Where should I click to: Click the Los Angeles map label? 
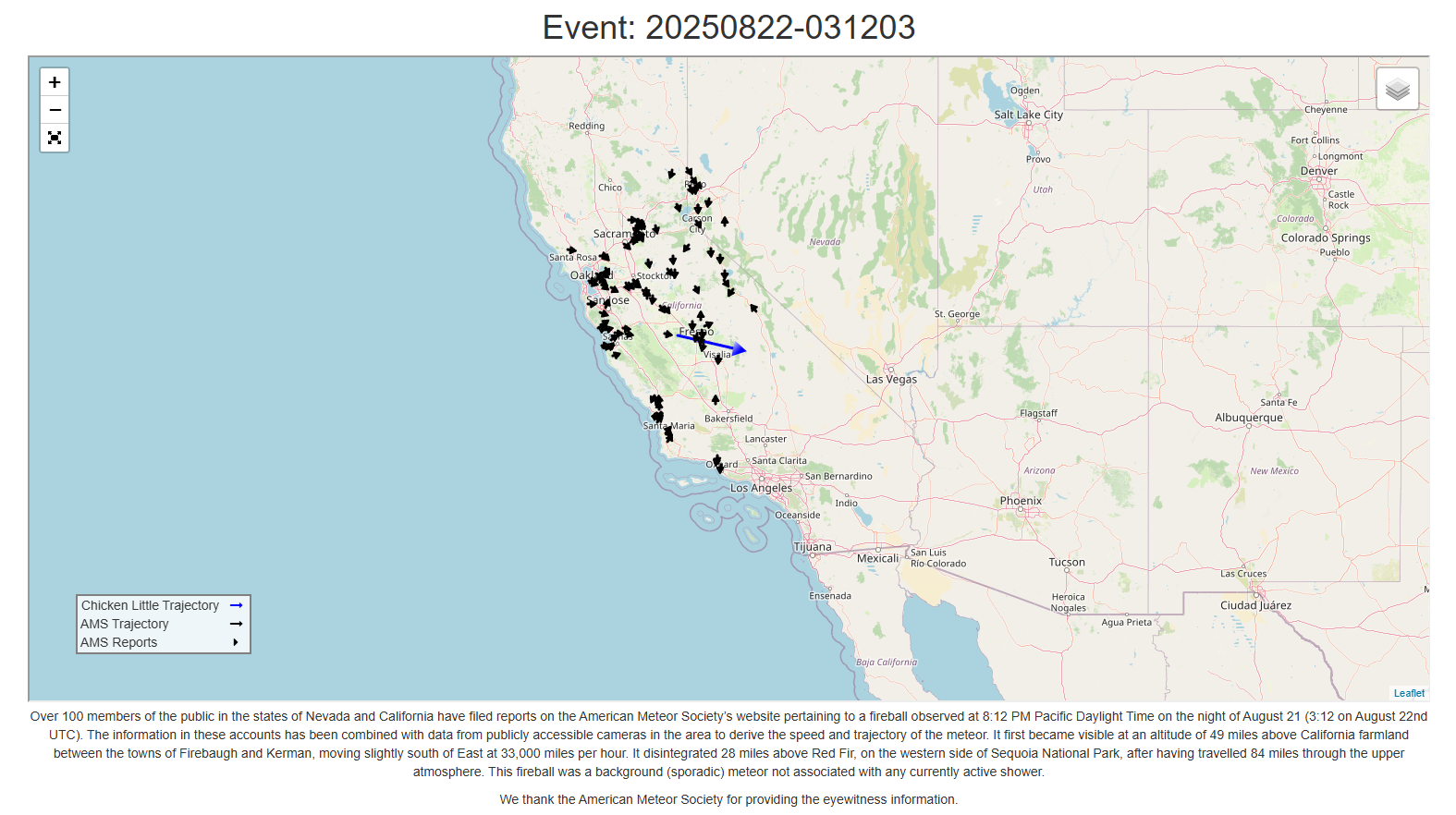pyautogui.click(x=761, y=488)
